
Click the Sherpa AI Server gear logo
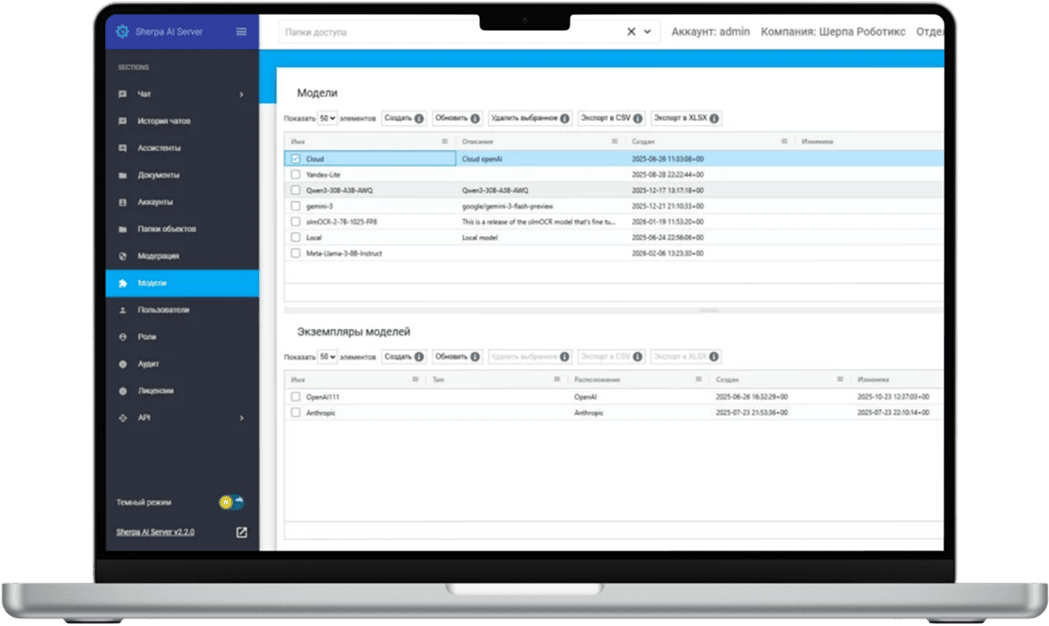pos(122,31)
